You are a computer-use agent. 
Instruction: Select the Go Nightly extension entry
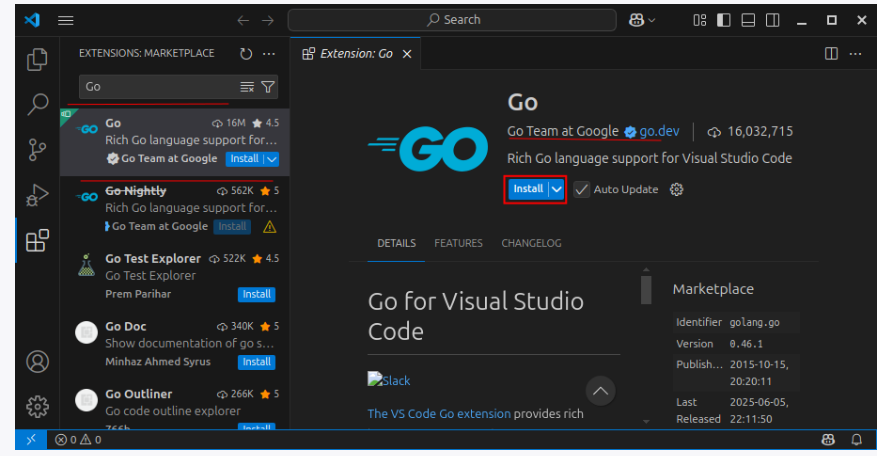[175, 209]
